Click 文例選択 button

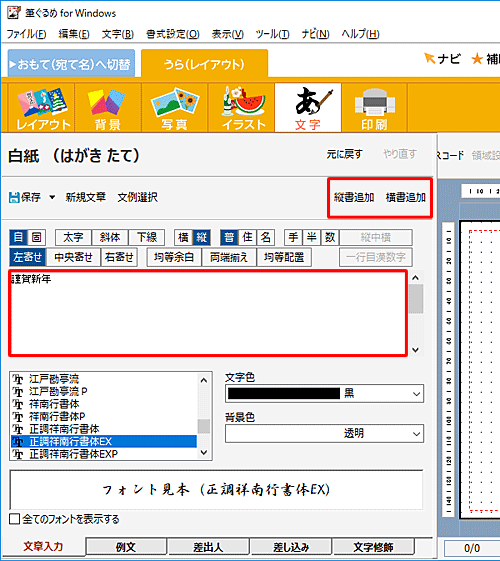click(x=137, y=197)
